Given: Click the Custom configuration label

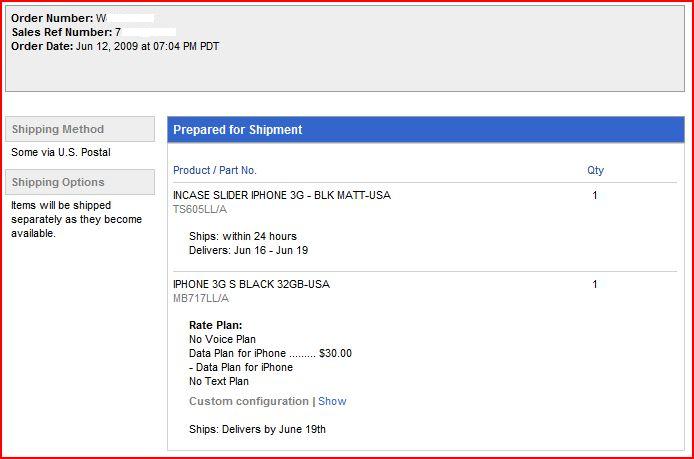Looking at the screenshot, I should [249, 401].
